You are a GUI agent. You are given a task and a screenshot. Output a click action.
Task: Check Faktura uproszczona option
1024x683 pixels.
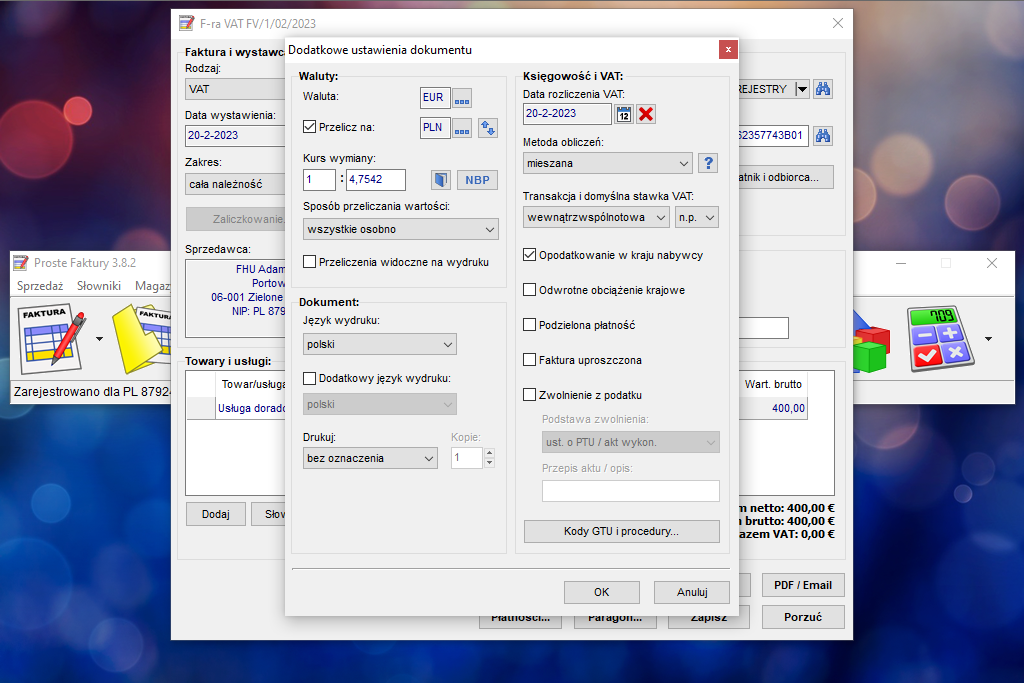click(x=530, y=360)
